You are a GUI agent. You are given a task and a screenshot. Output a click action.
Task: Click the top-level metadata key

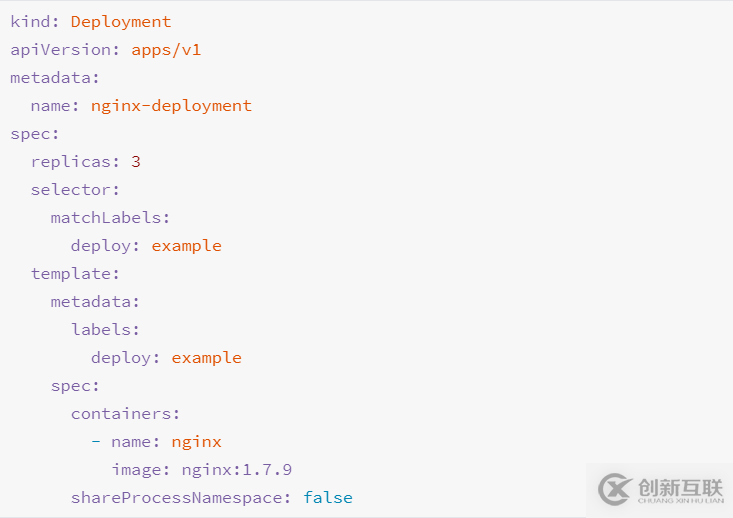[x=53, y=77]
